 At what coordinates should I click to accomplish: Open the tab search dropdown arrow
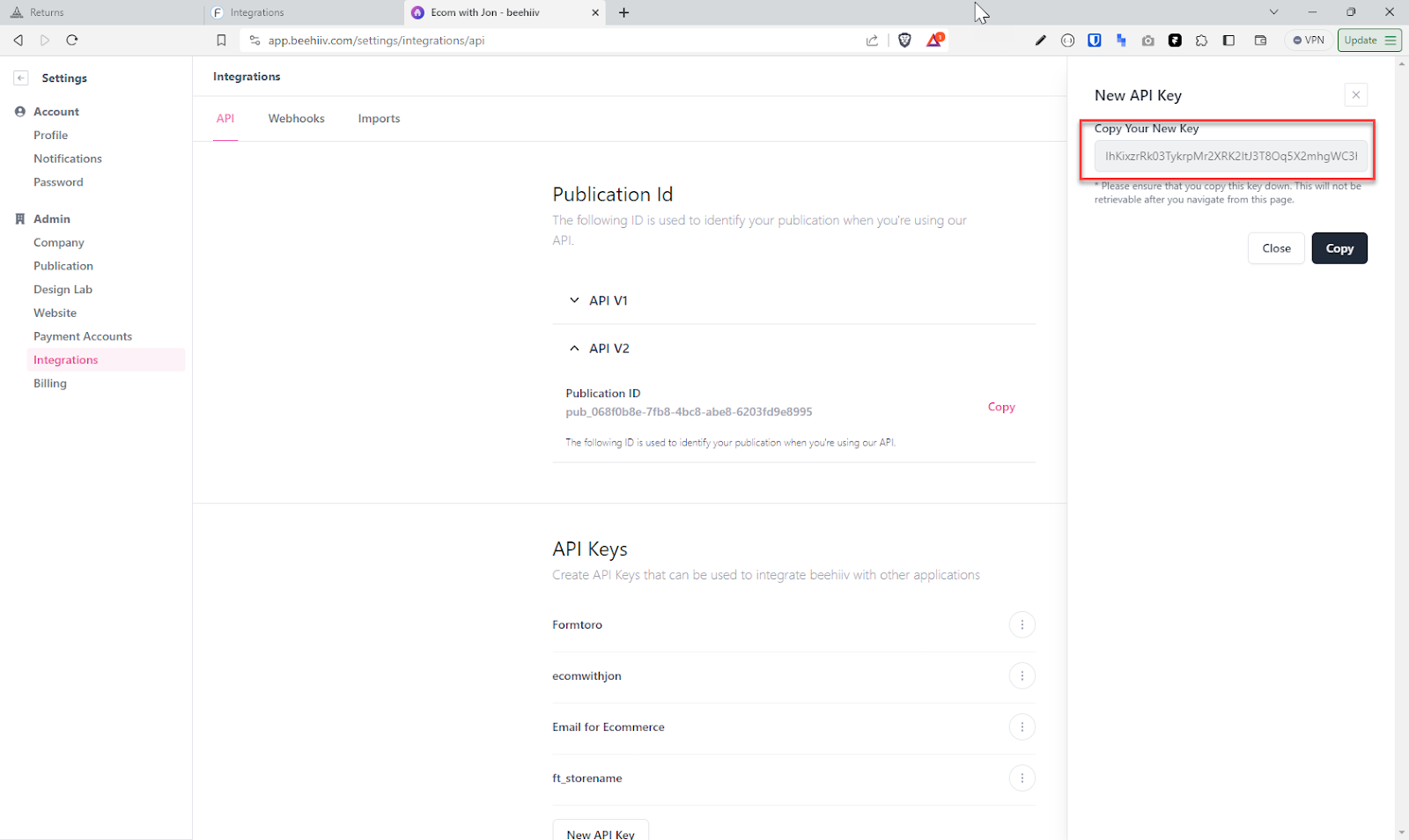(x=1273, y=12)
